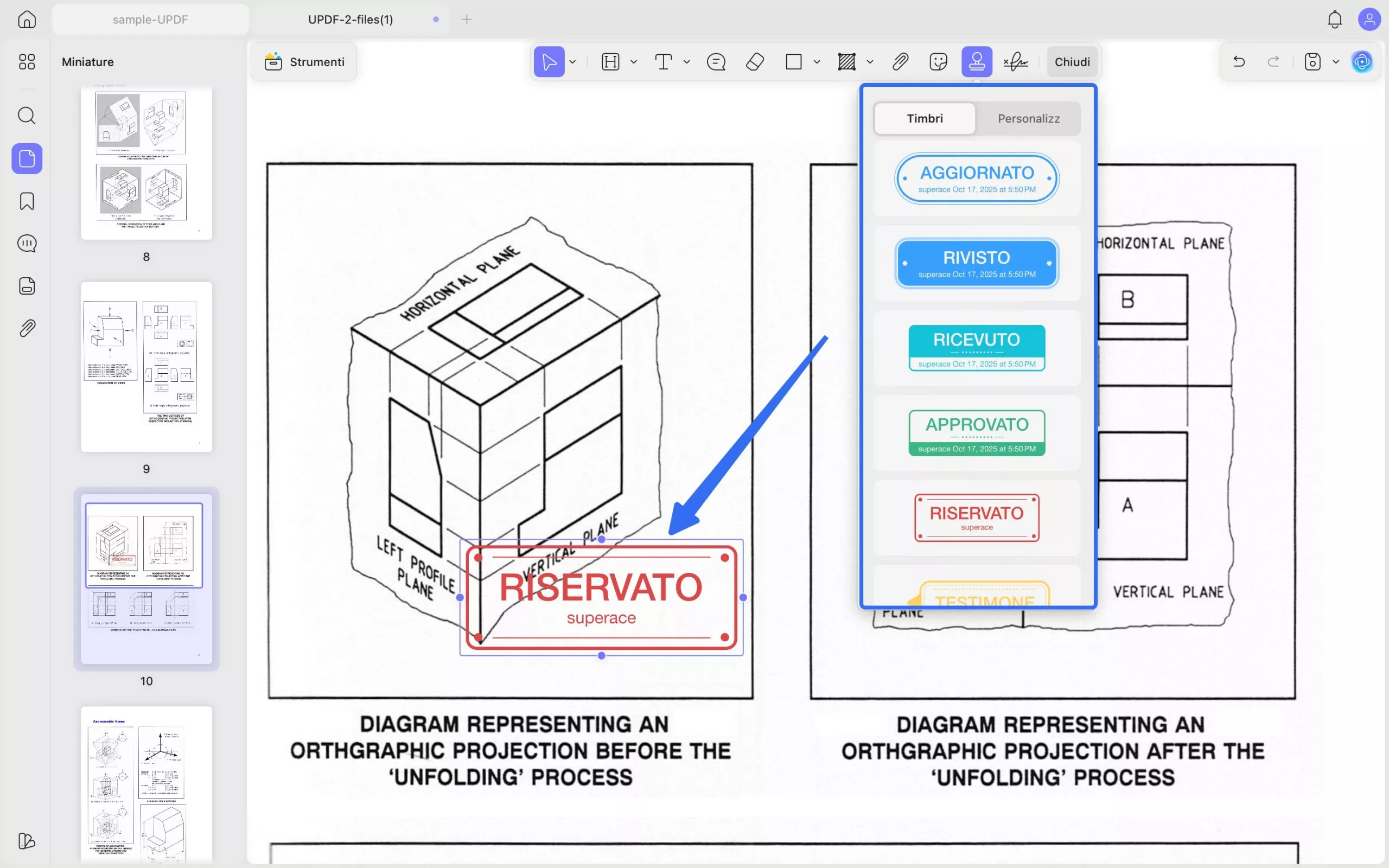Expand the text tool dropdown arrow

click(x=686, y=62)
